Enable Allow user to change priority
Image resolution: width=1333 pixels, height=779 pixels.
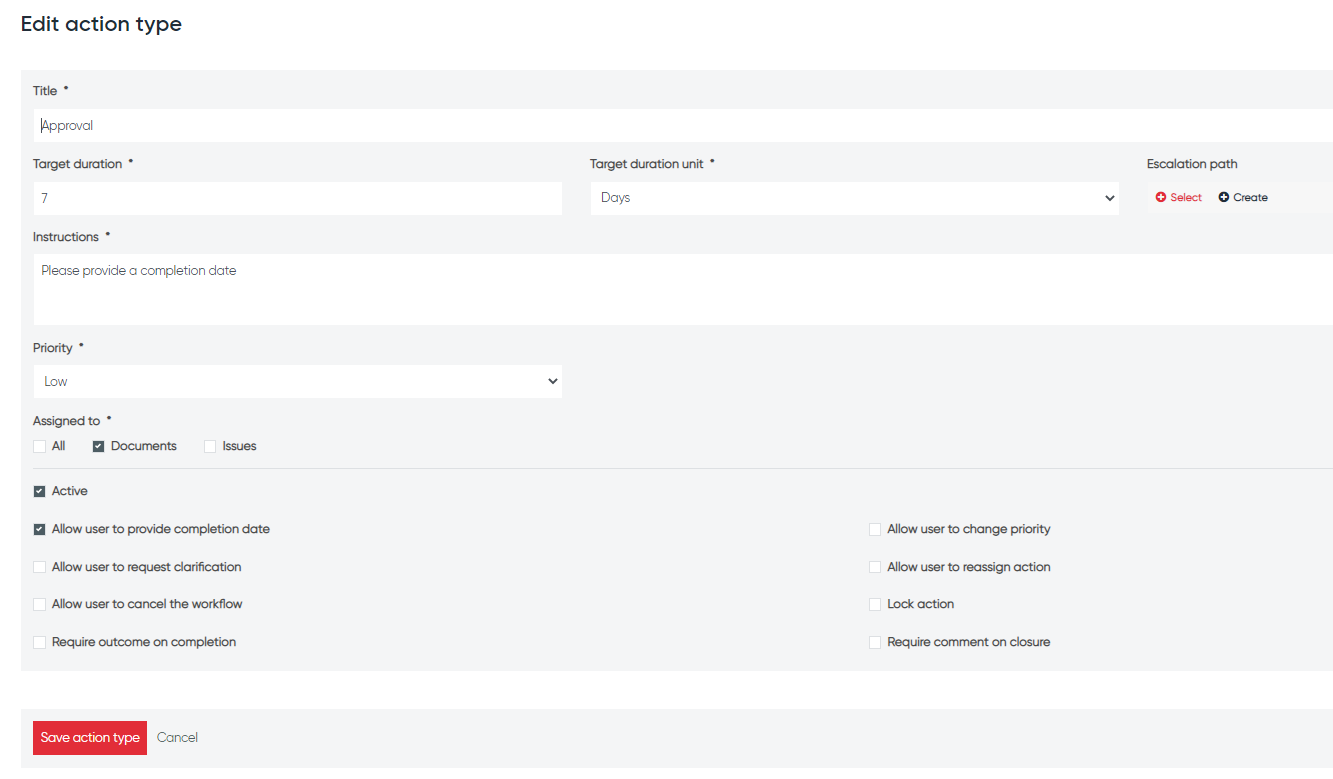pyautogui.click(x=875, y=530)
